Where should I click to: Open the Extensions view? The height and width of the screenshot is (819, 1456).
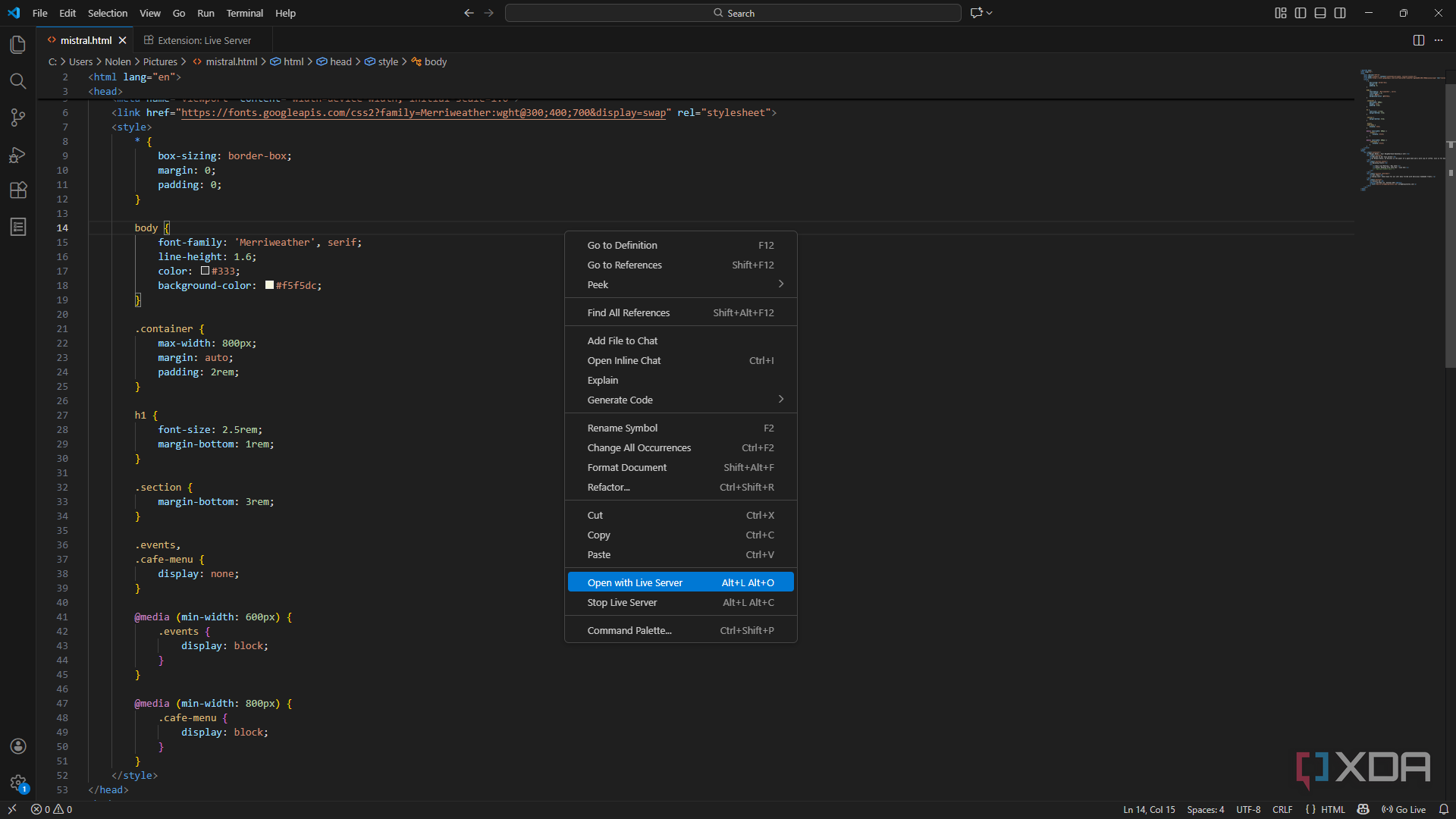coord(18,190)
